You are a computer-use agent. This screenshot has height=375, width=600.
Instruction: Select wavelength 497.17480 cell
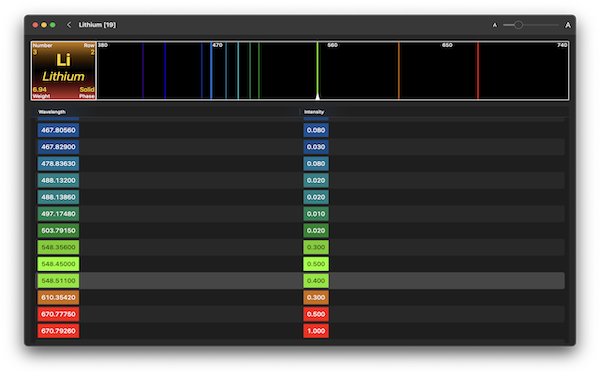tap(59, 214)
